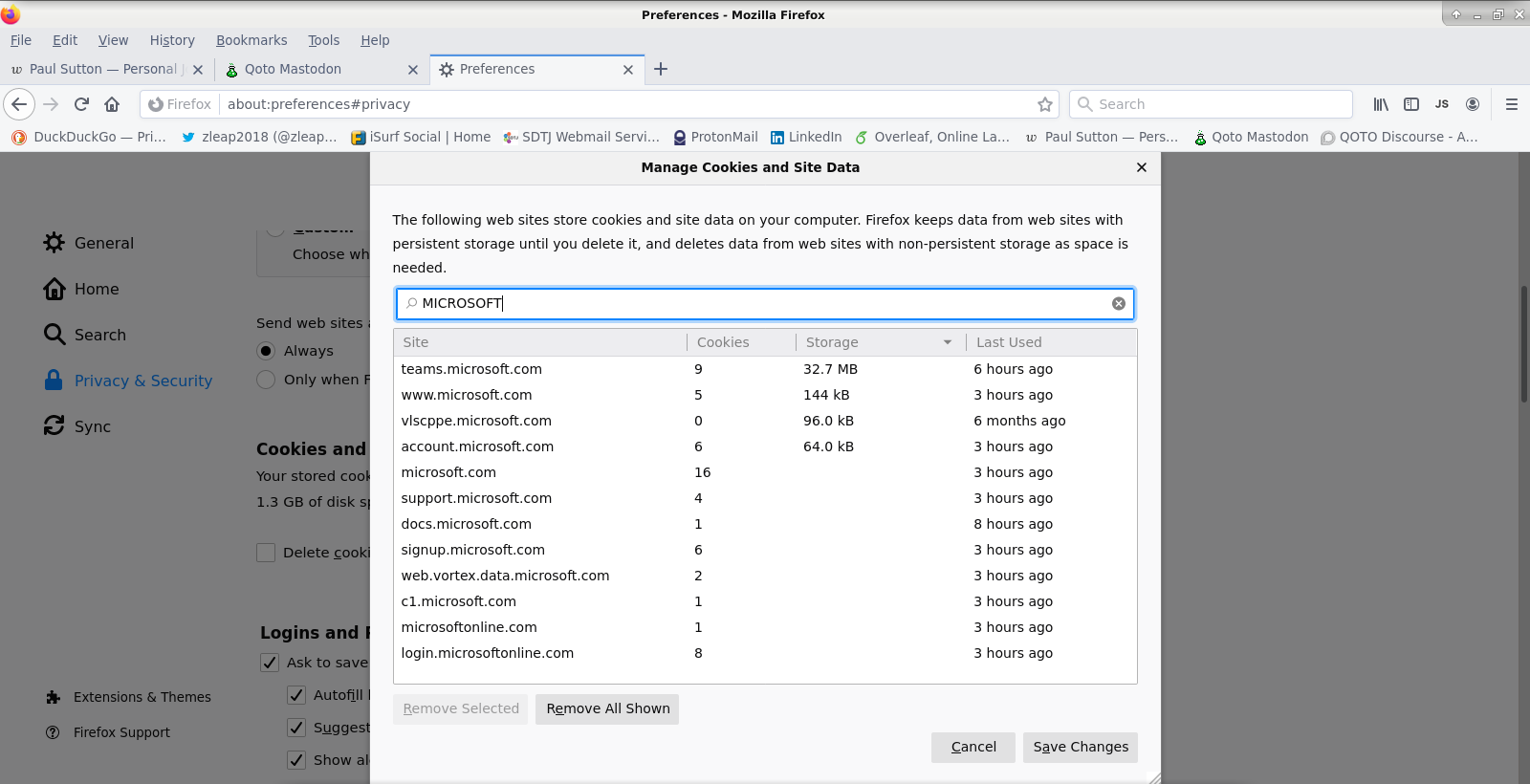Open a new tab with the plus icon

[661, 69]
